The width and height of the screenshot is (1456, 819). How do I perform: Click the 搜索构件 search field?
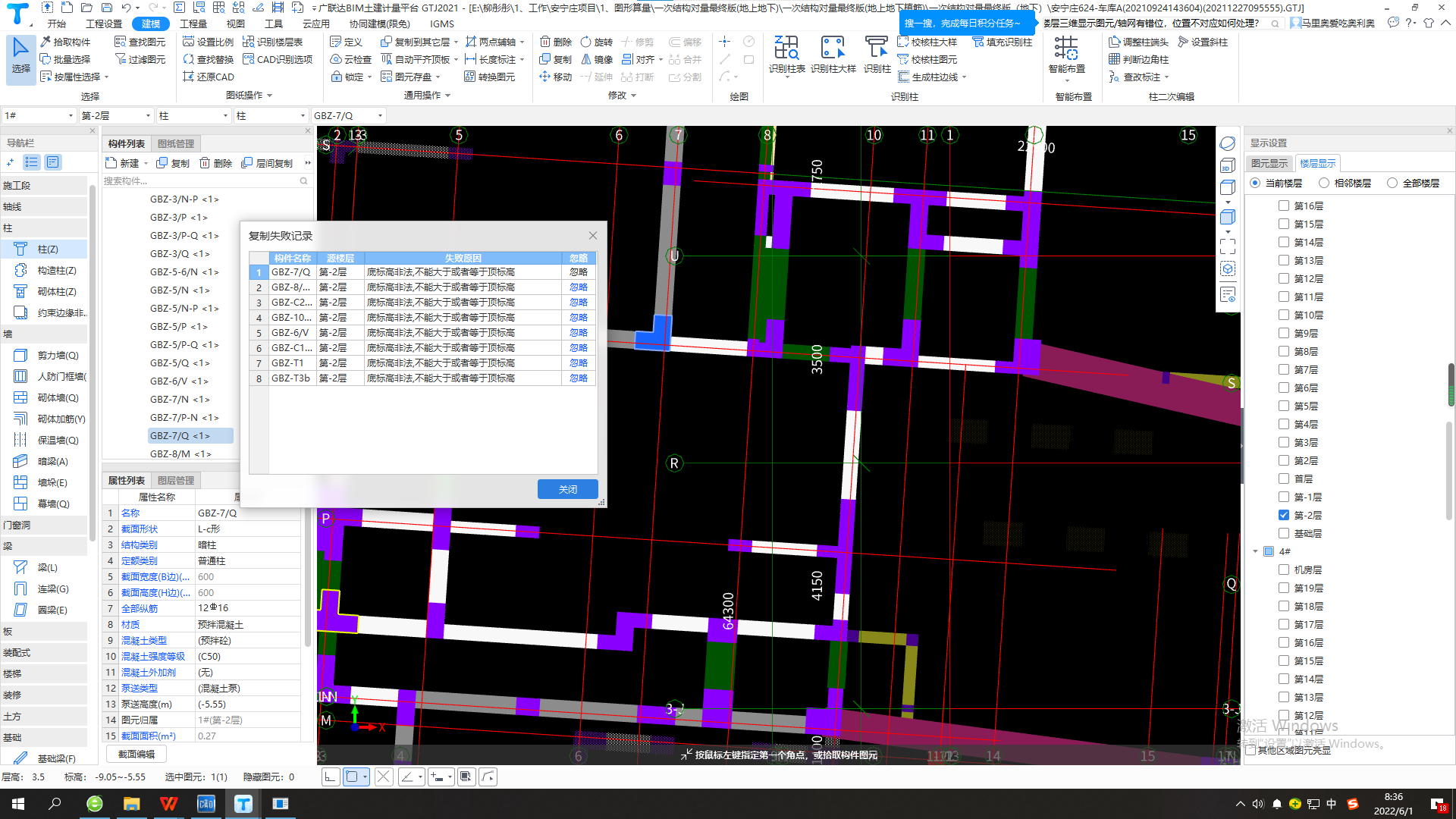click(x=206, y=181)
